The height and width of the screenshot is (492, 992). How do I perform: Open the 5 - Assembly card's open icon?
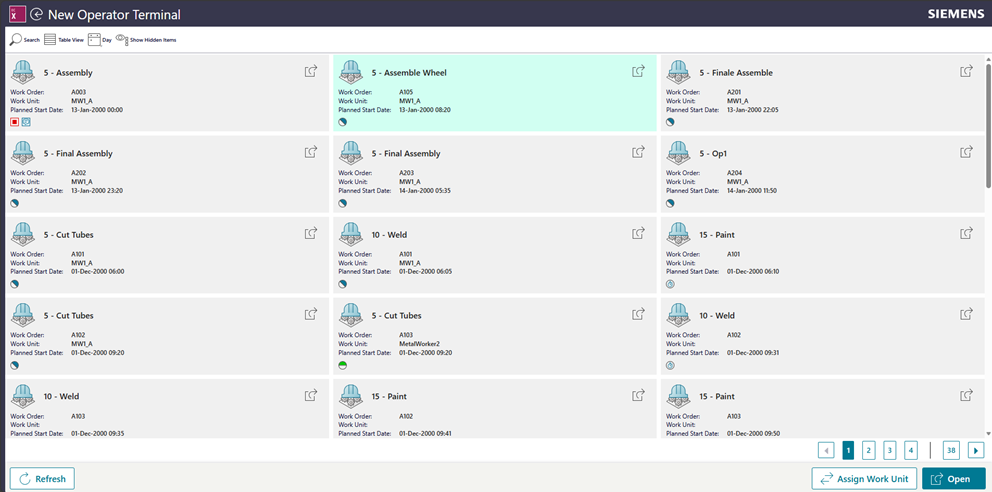click(x=311, y=71)
